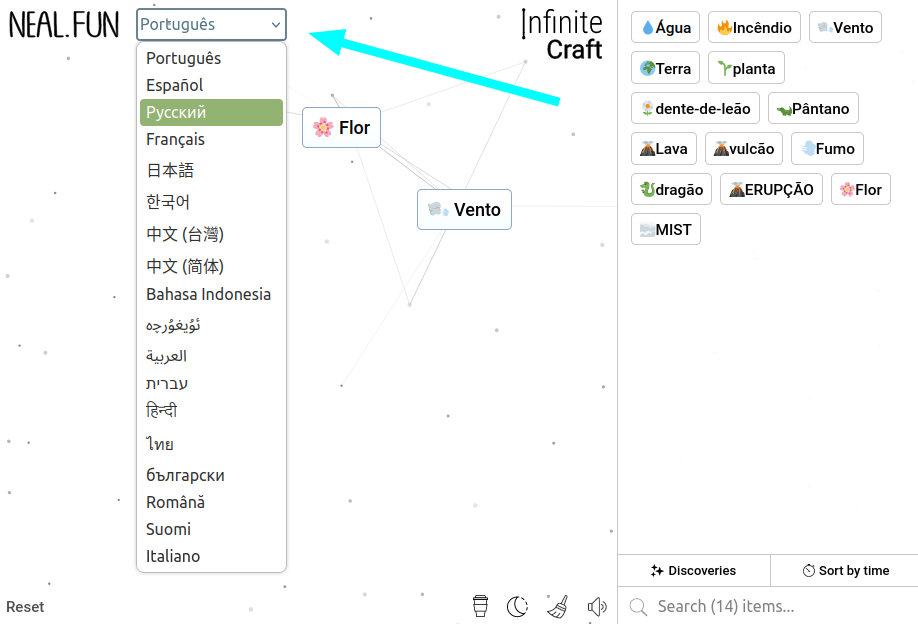Choose Română from the language list
The height and width of the screenshot is (624, 918).
[211, 502]
